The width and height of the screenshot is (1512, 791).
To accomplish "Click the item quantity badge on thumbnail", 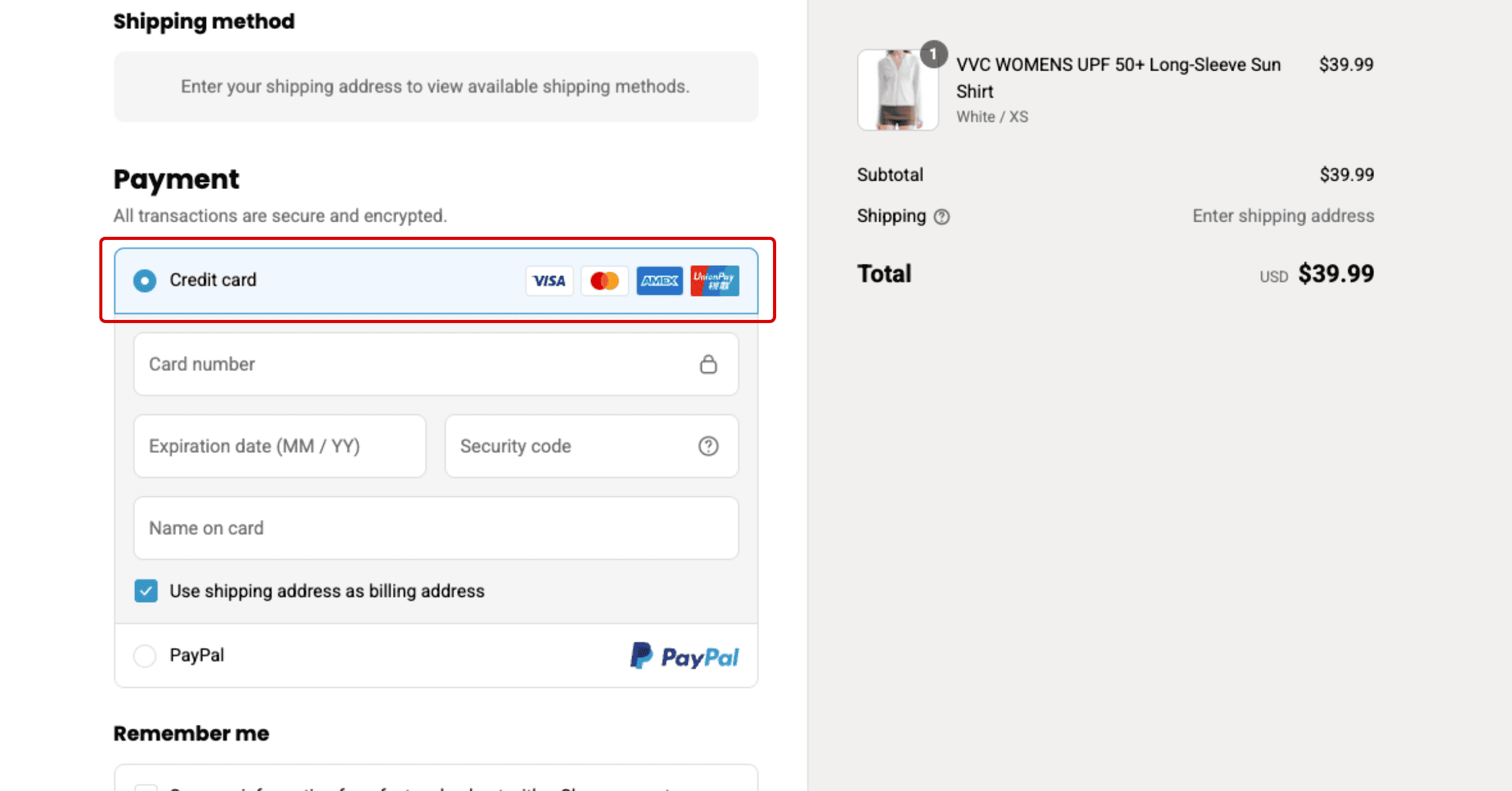I will coord(933,54).
